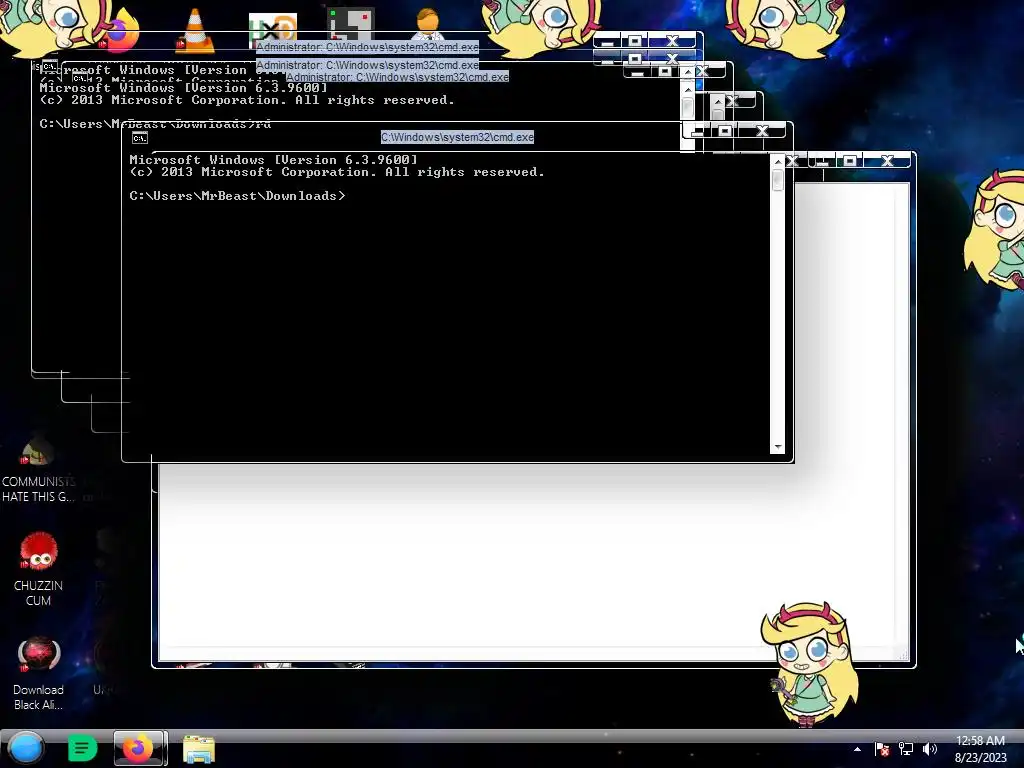
Task: Open the clock showing 12:58 AM
Action: pyautogui.click(x=980, y=749)
